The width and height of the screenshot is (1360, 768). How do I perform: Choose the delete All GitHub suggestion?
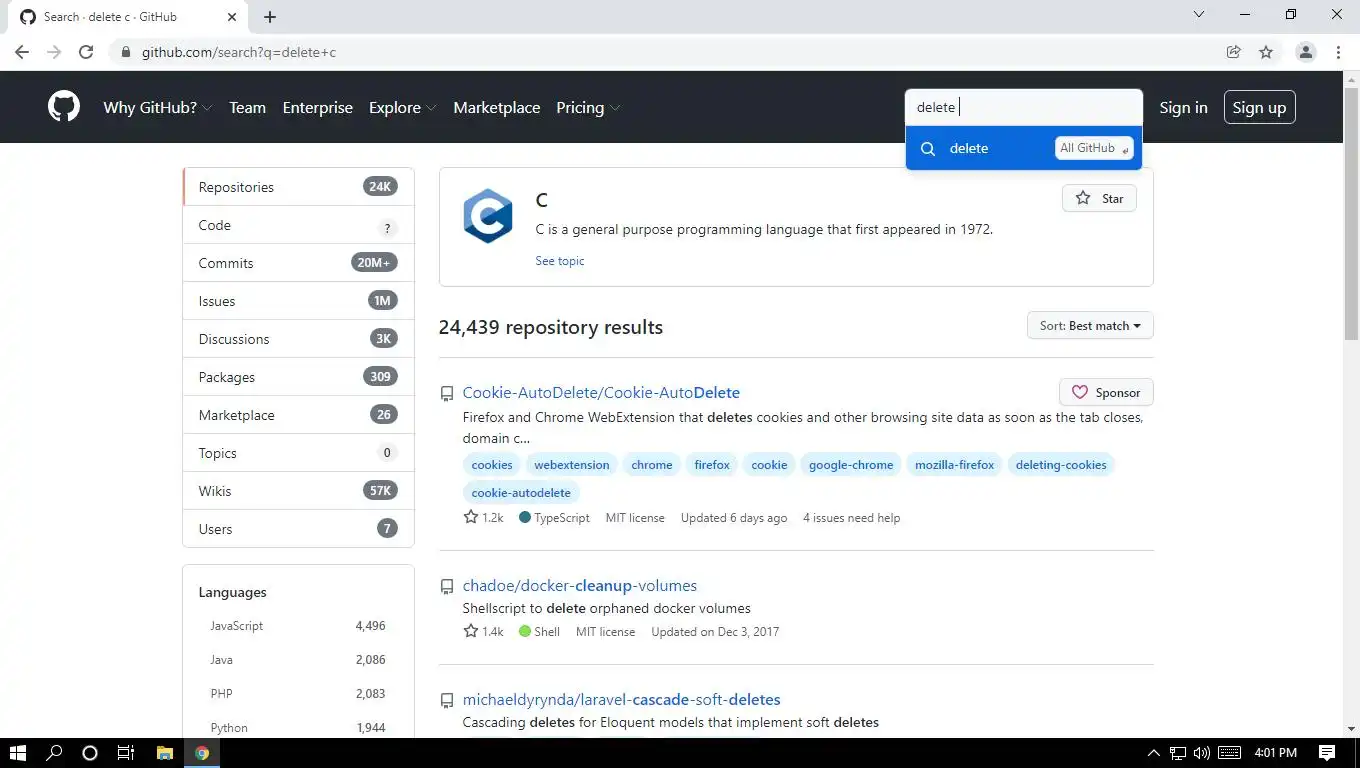pos(1023,148)
